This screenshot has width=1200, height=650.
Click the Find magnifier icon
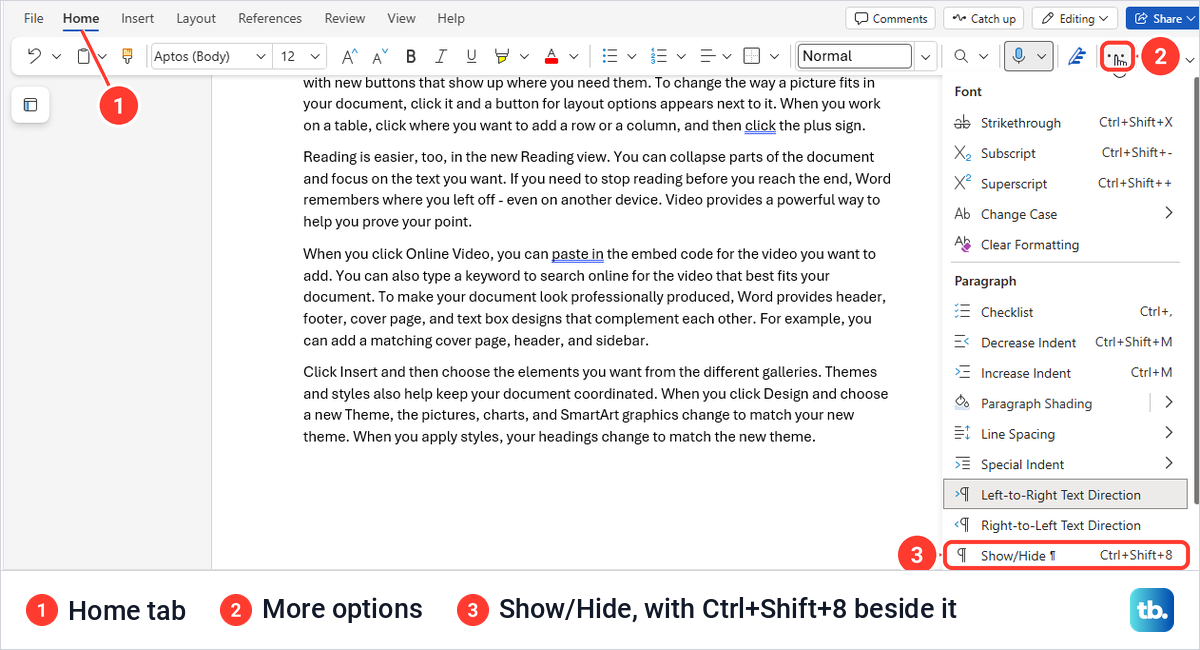(961, 56)
